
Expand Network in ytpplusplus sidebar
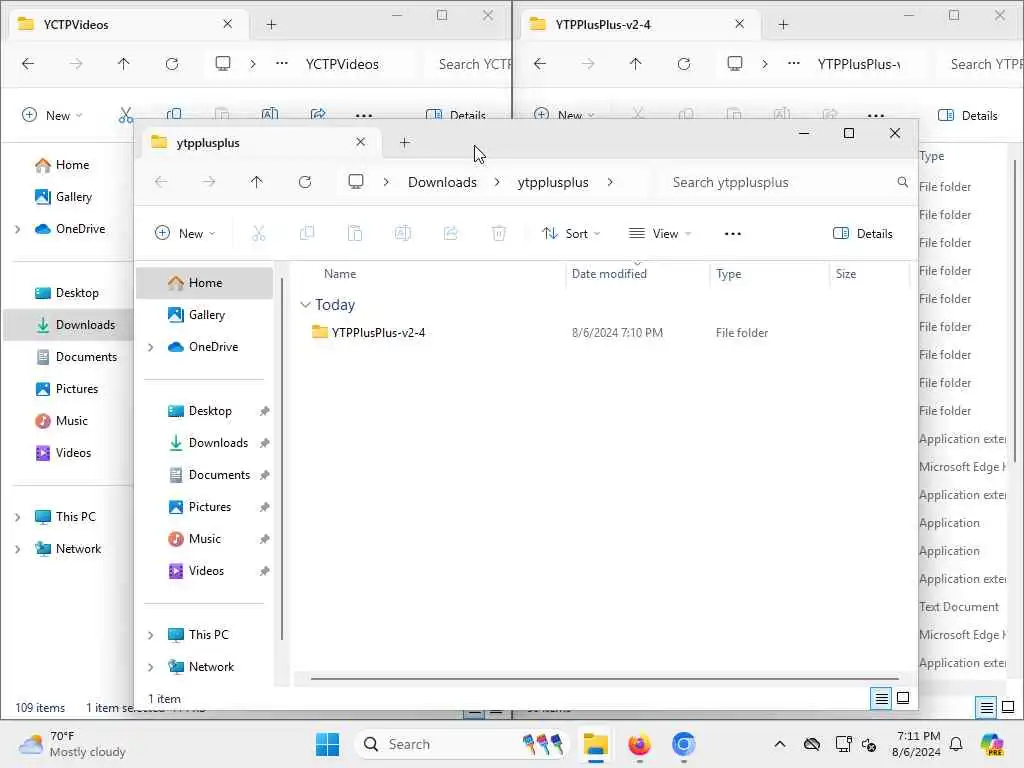coord(151,667)
